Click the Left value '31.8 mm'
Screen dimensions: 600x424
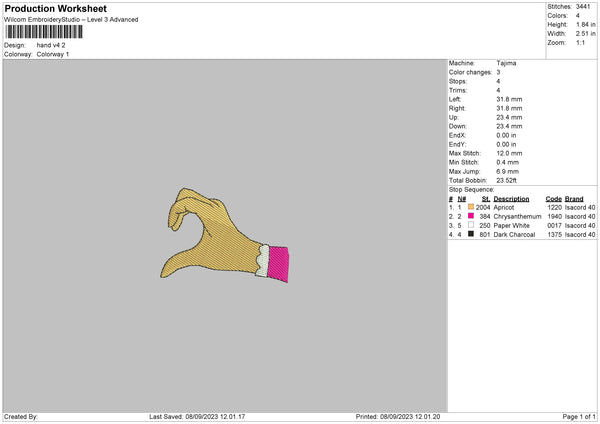[x=509, y=99]
